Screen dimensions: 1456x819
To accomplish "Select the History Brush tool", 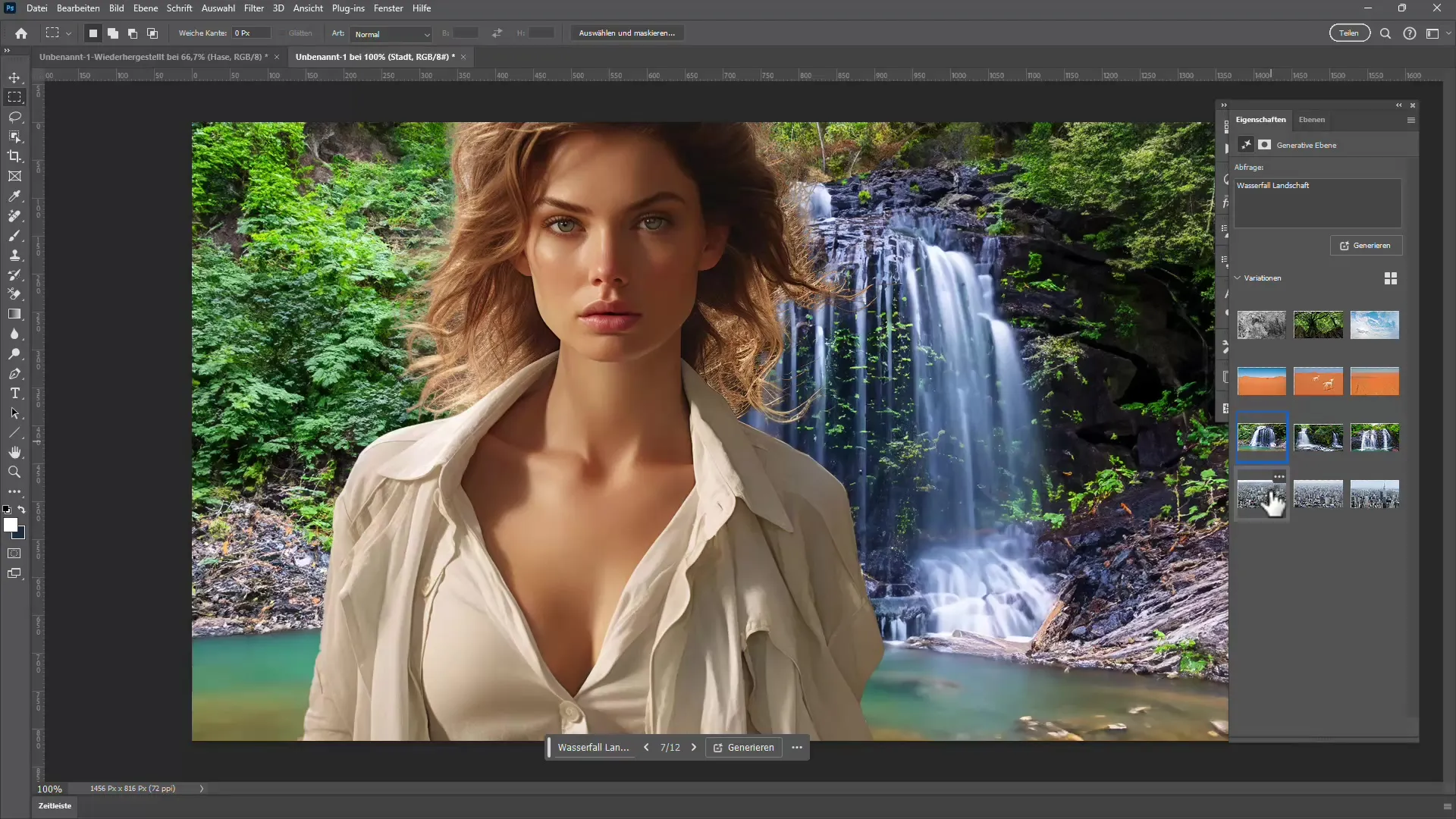I will coord(14,275).
